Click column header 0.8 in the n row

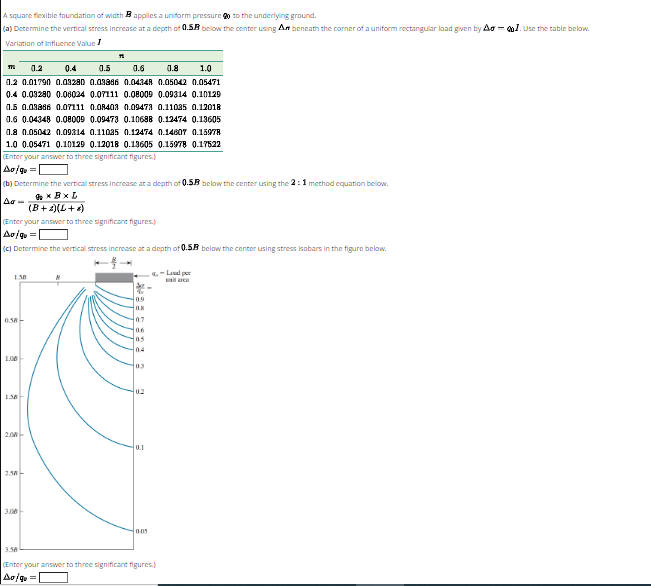click(172, 69)
